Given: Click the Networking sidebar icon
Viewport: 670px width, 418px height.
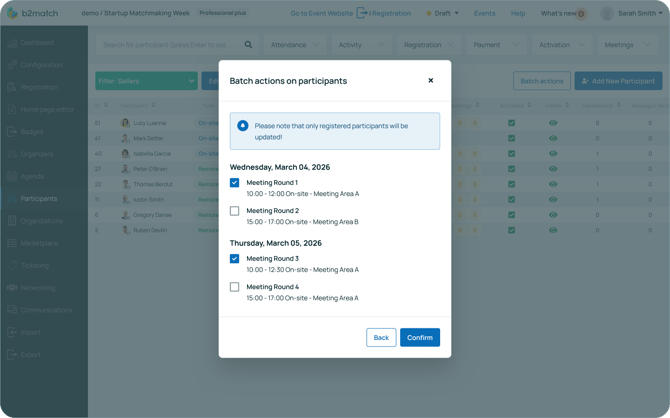Looking at the screenshot, I should [x=12, y=288].
